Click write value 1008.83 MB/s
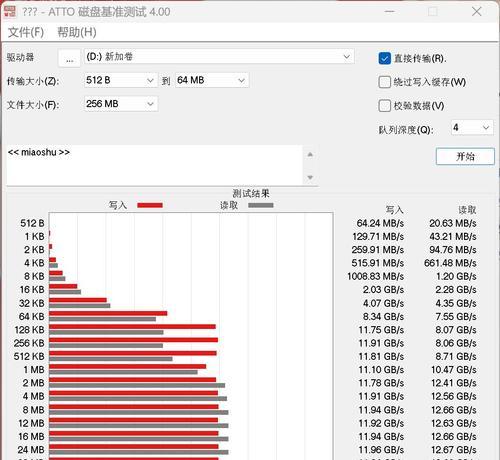The image size is (500, 460). click(376, 276)
